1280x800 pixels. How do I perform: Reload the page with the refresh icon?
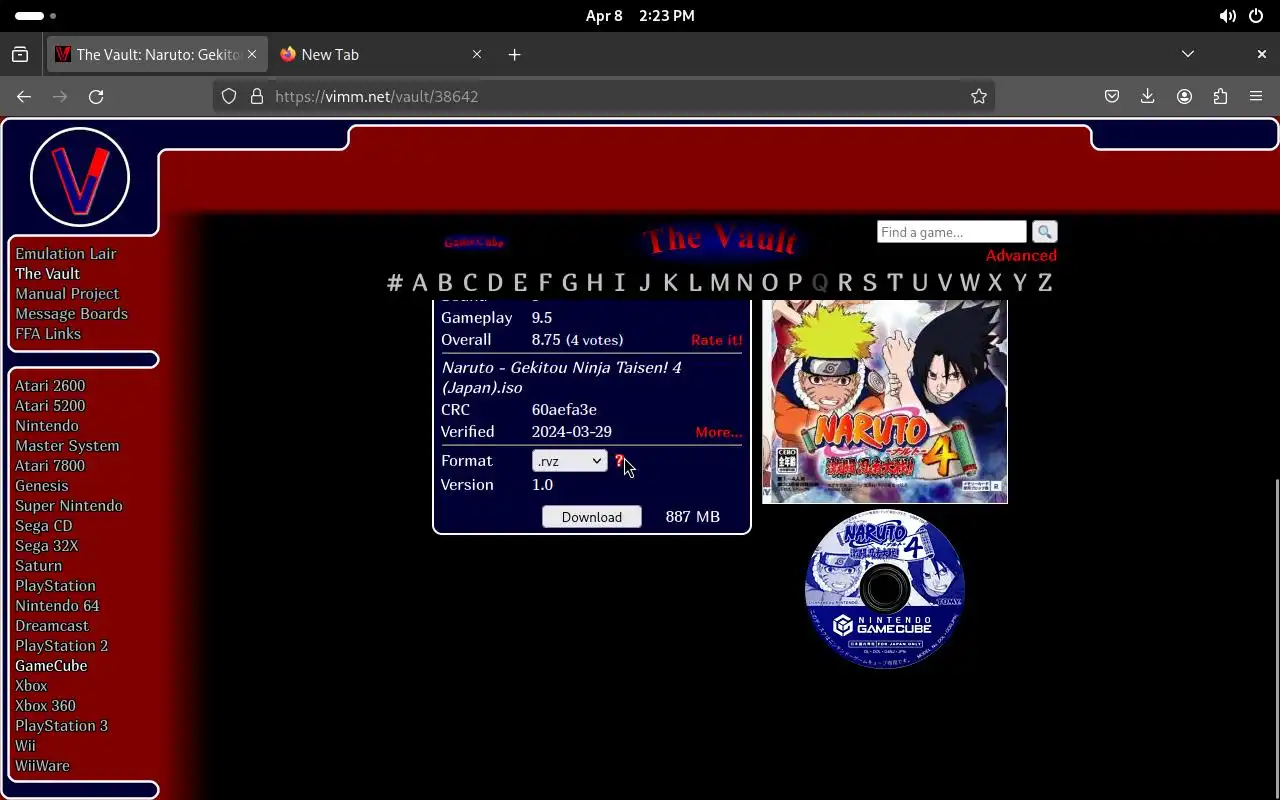click(x=96, y=96)
